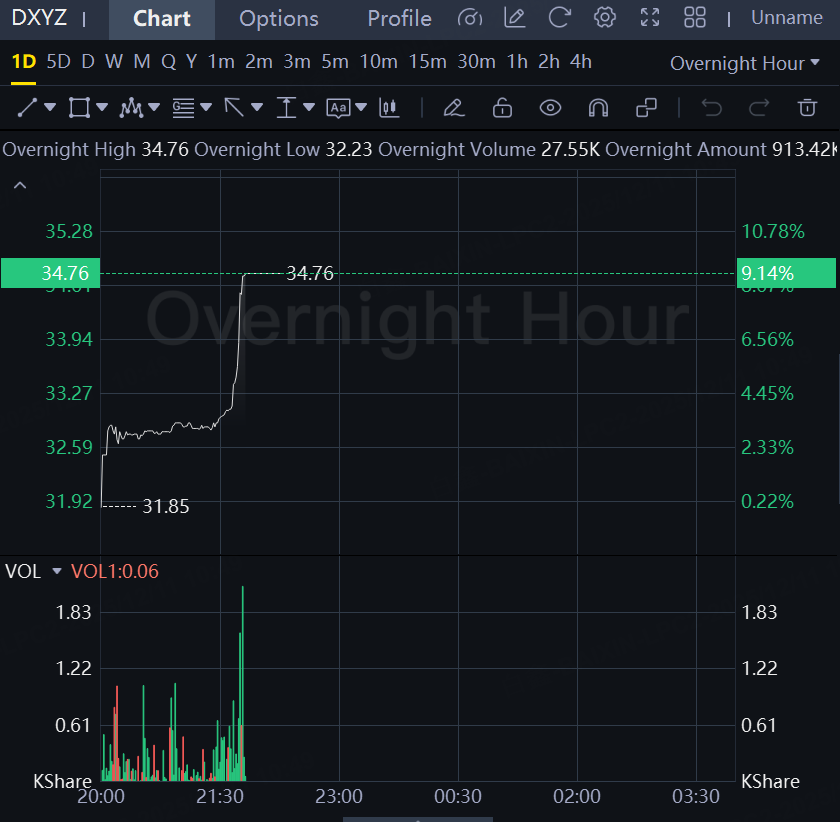Viewport: 840px width, 822px height.
Task: Click the pencil draw tool in toolbar
Action: [453, 107]
